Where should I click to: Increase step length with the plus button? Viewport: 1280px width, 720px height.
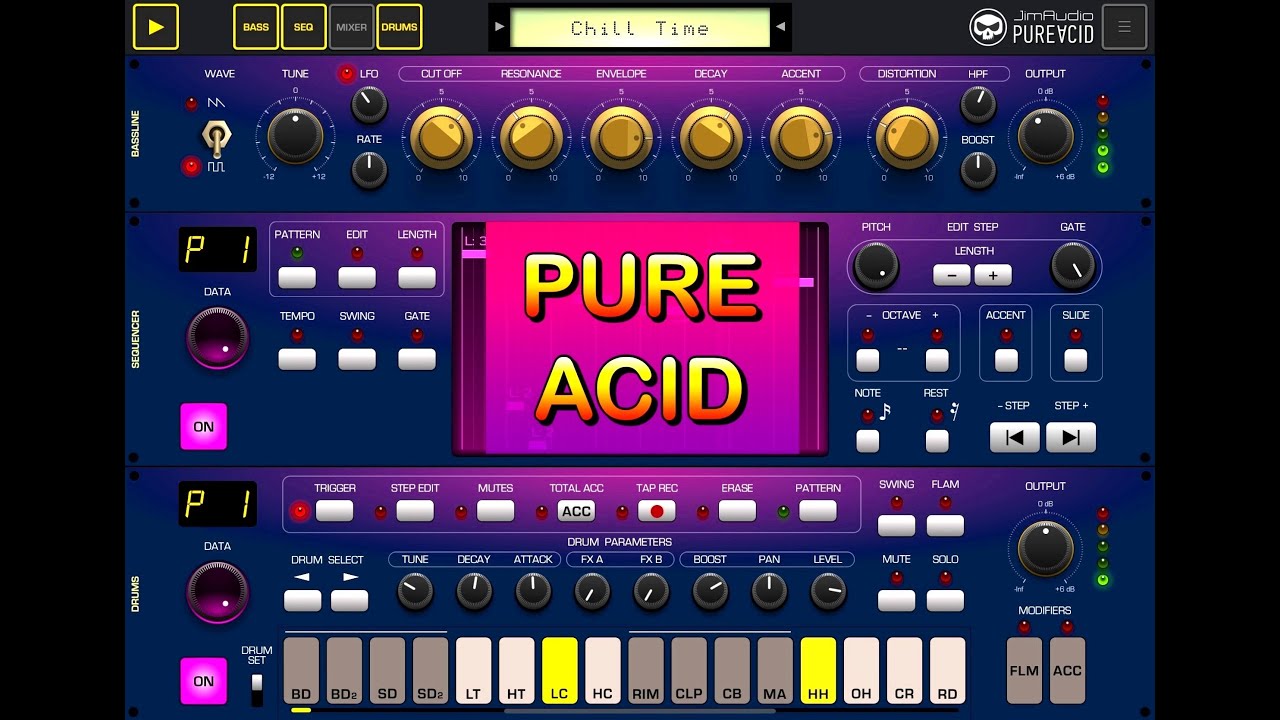(x=993, y=275)
